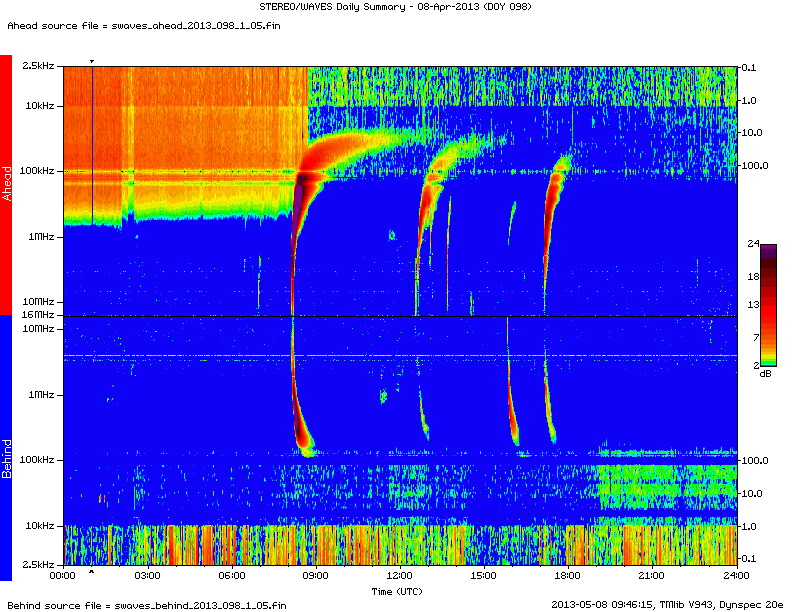The image size is (792, 612).
Task: Click the dB color scale bar
Action: (767, 305)
